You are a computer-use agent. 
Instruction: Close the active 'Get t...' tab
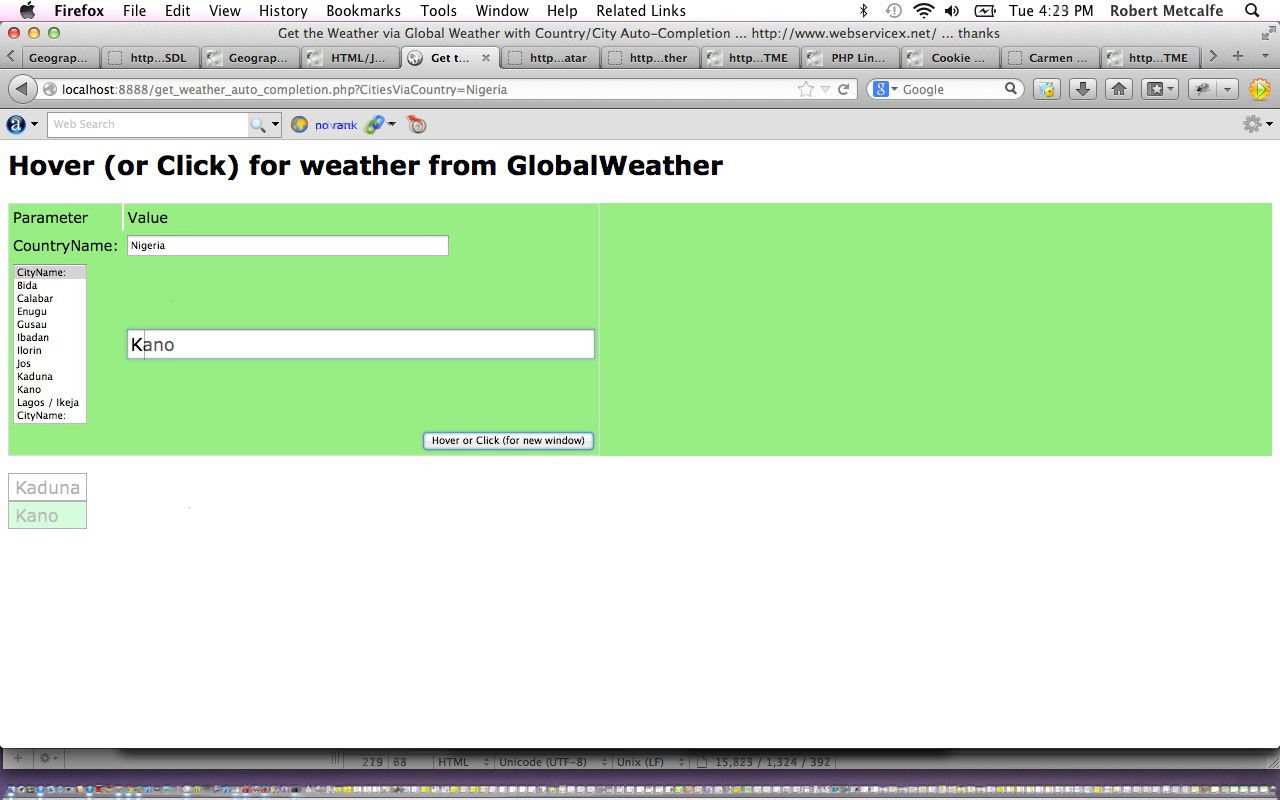[x=486, y=57]
